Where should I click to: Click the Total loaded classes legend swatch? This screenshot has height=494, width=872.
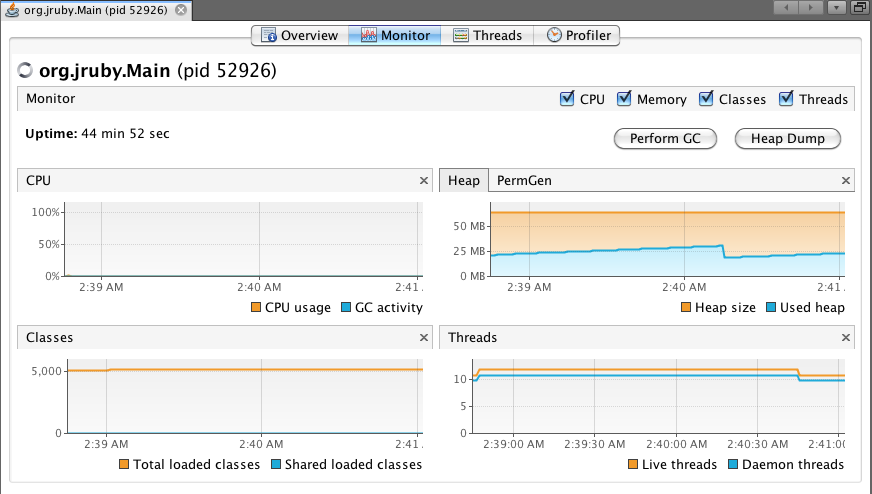(124, 464)
